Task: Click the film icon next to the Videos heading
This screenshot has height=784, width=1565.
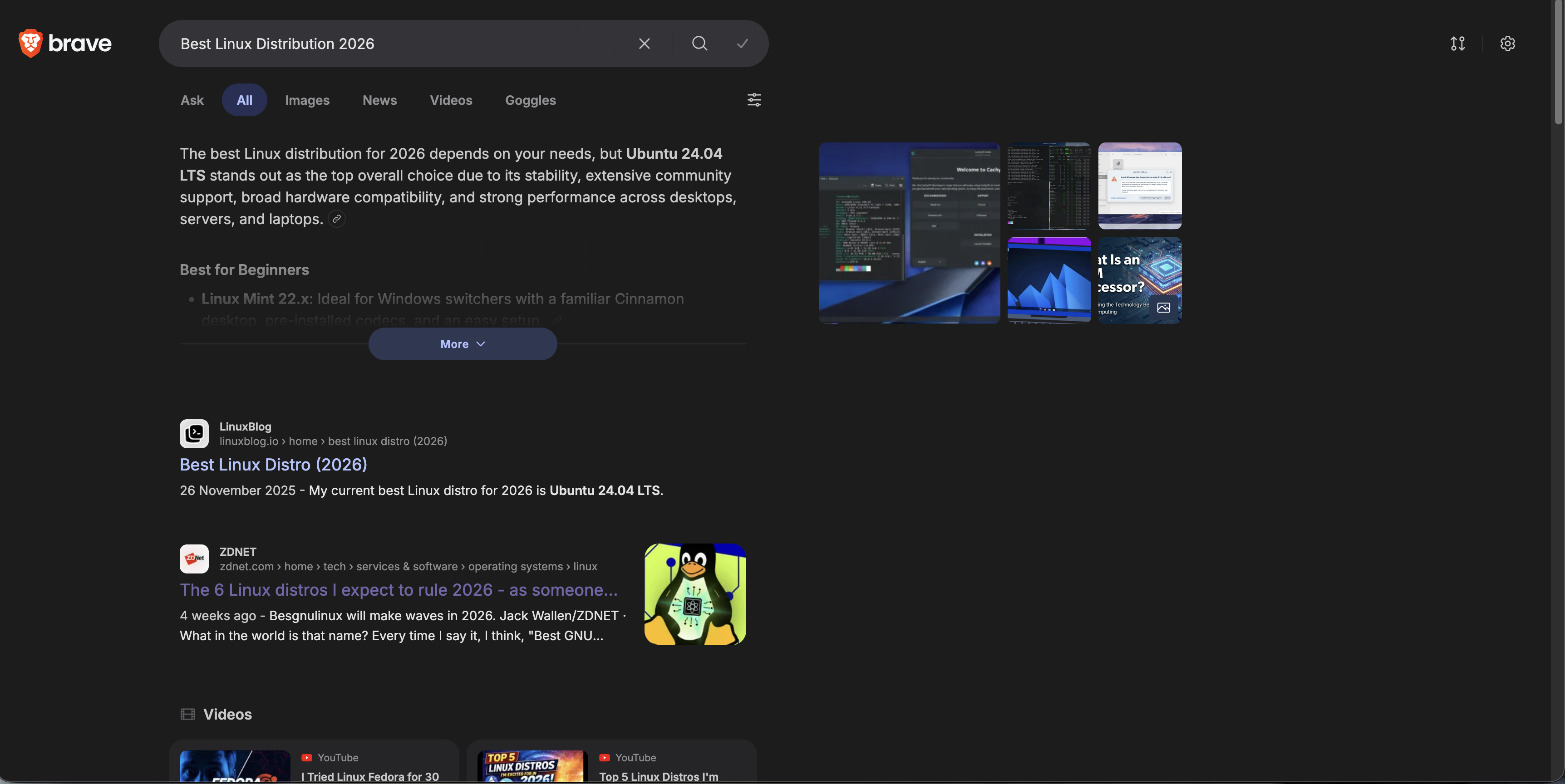Action: tap(187, 714)
